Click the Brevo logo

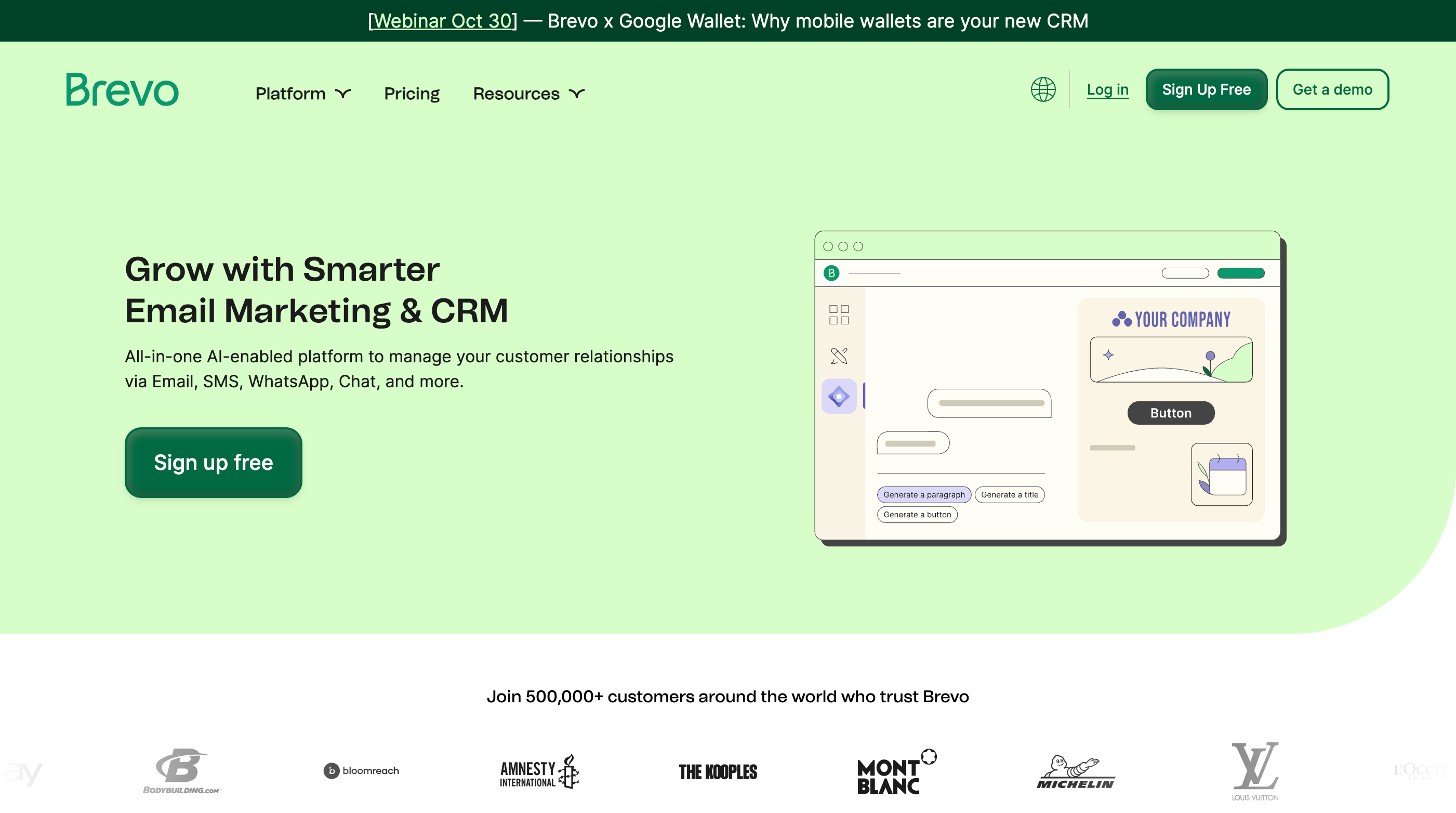click(x=122, y=89)
